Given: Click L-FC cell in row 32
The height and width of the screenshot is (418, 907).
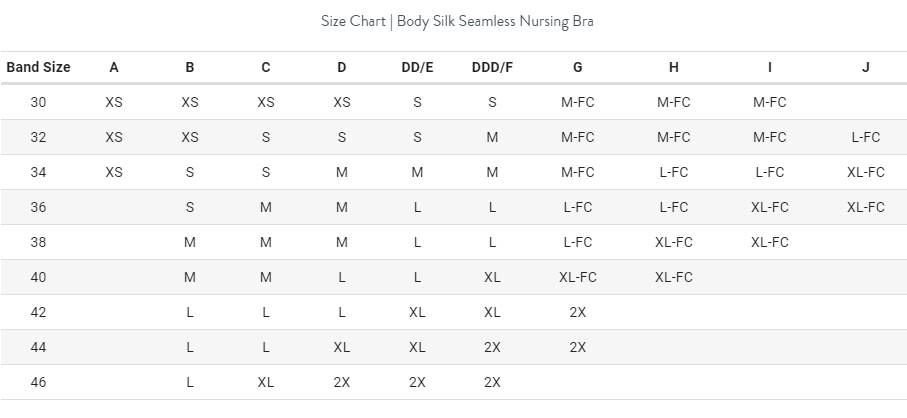Looking at the screenshot, I should click(x=865, y=137).
